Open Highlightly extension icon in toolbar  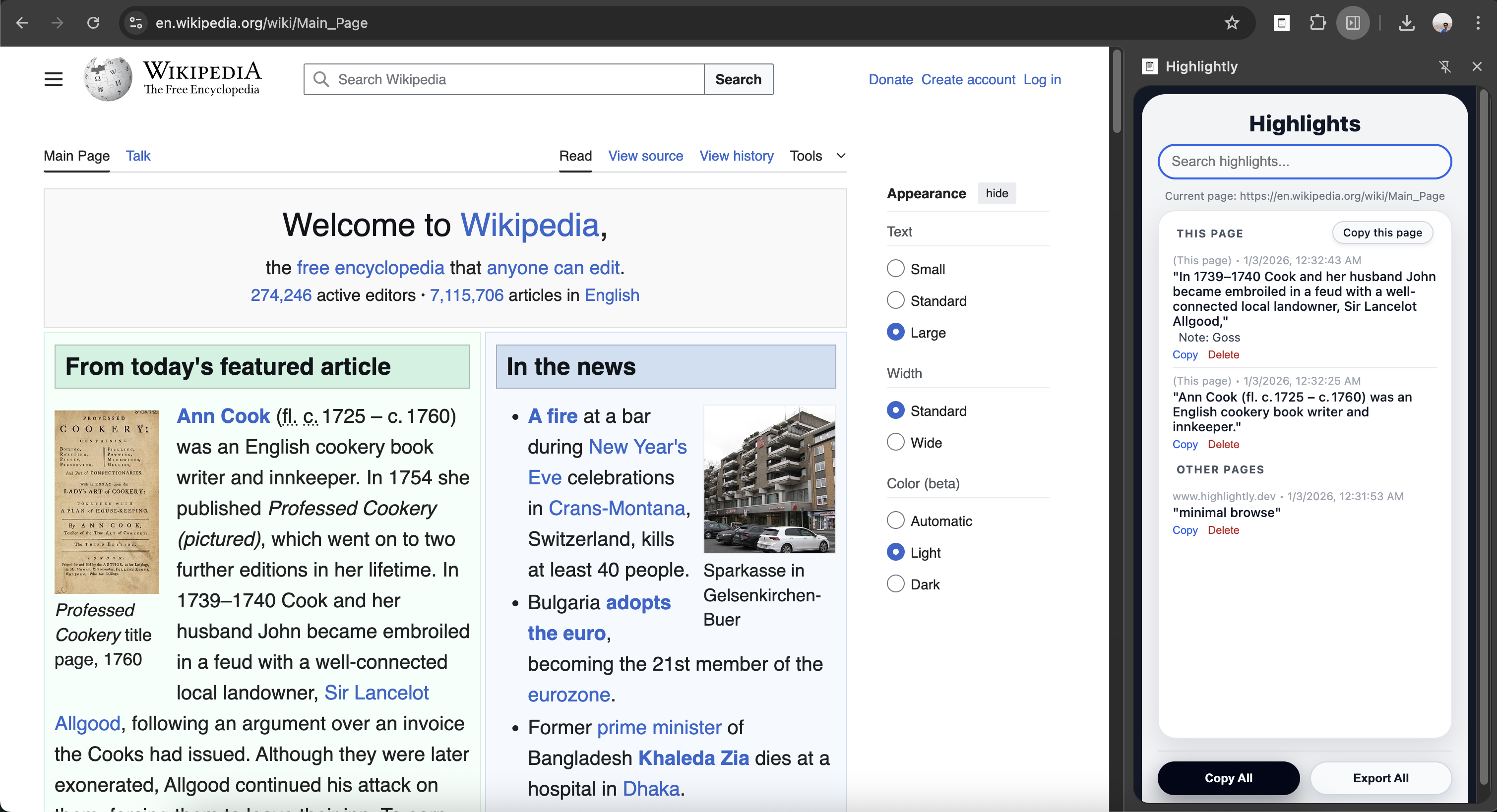[1281, 23]
